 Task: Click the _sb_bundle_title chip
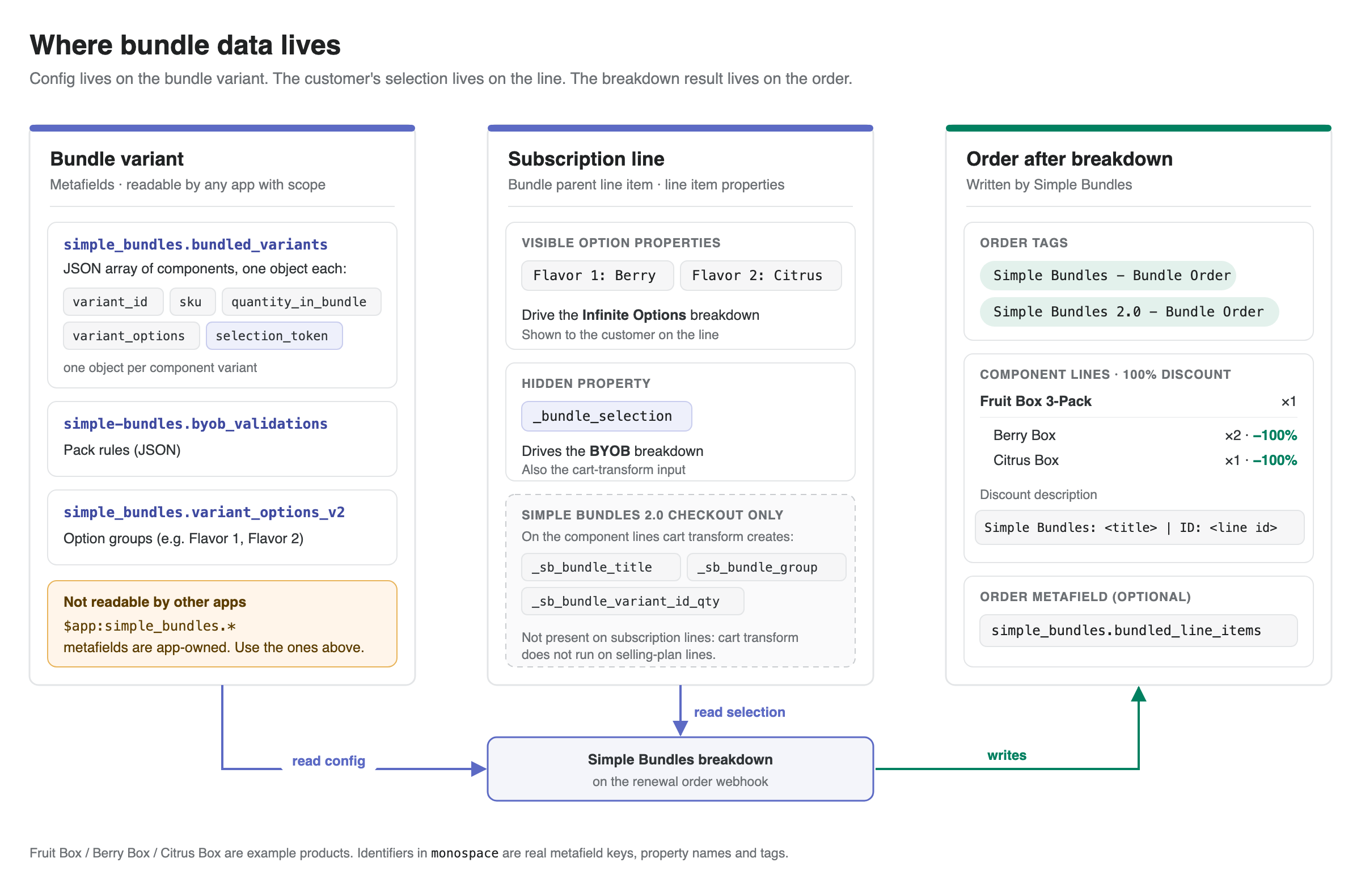coord(601,567)
